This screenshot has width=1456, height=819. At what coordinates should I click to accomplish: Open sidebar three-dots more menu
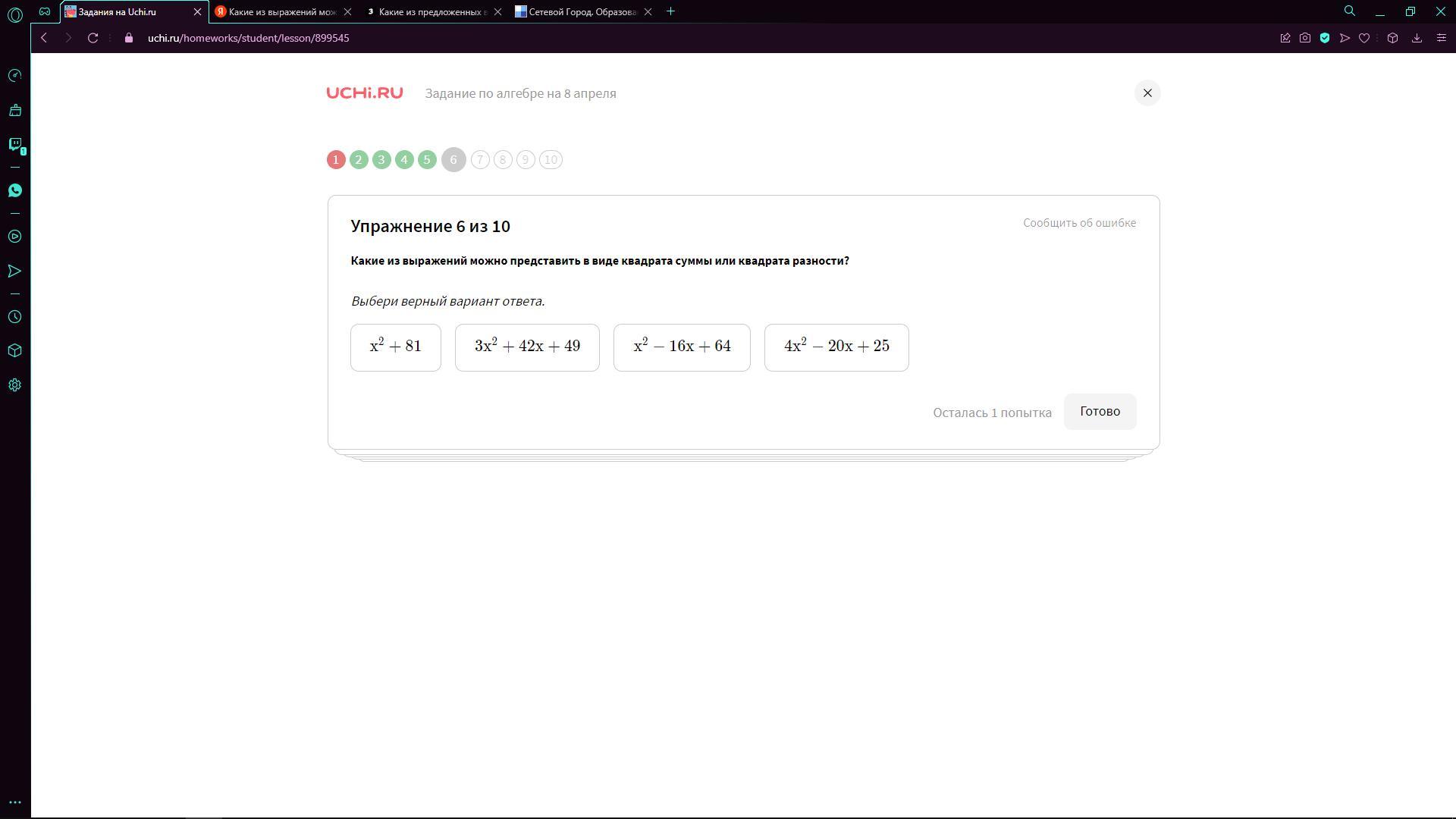15,802
